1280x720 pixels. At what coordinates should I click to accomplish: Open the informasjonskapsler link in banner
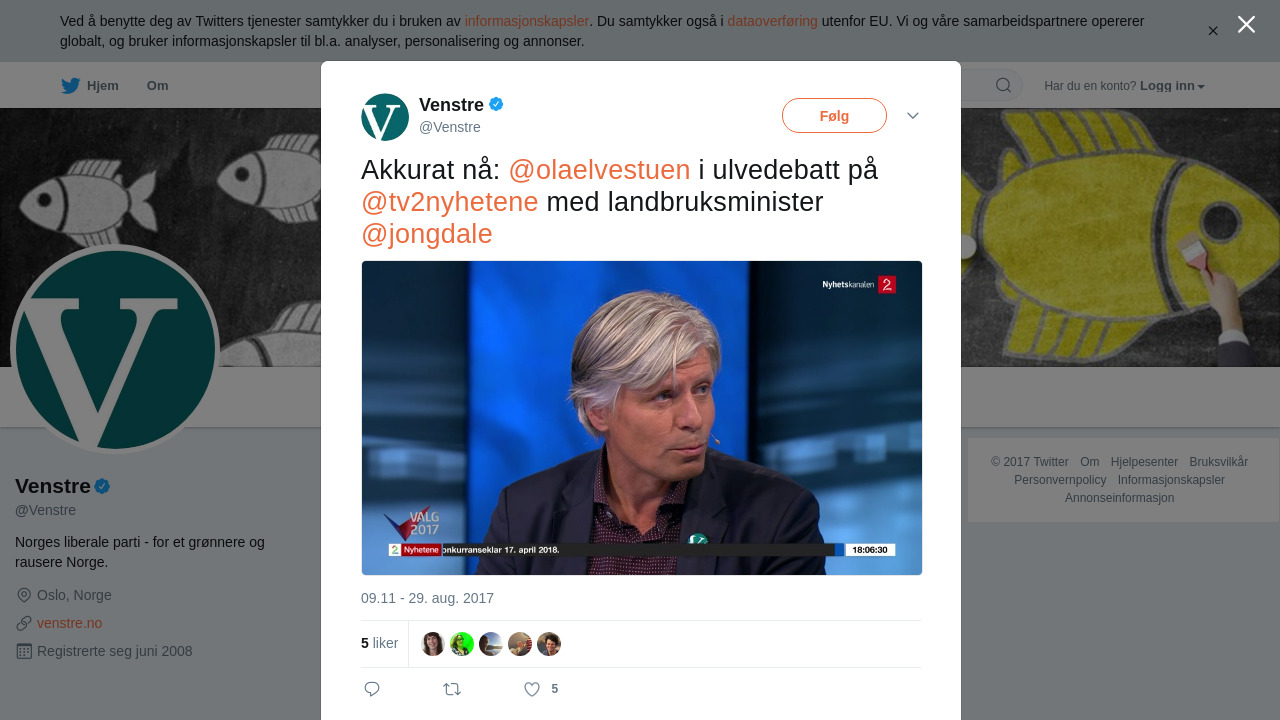point(526,21)
